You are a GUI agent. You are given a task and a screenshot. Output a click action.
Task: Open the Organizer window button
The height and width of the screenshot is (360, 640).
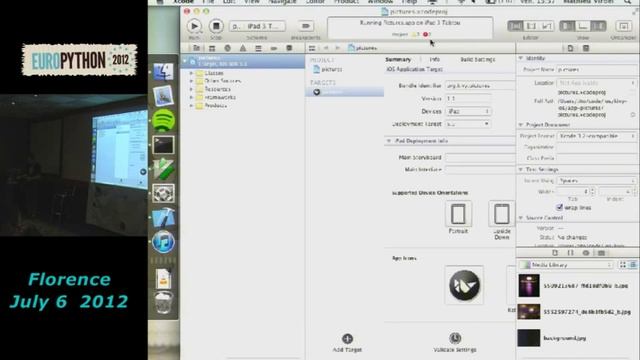(623, 26)
